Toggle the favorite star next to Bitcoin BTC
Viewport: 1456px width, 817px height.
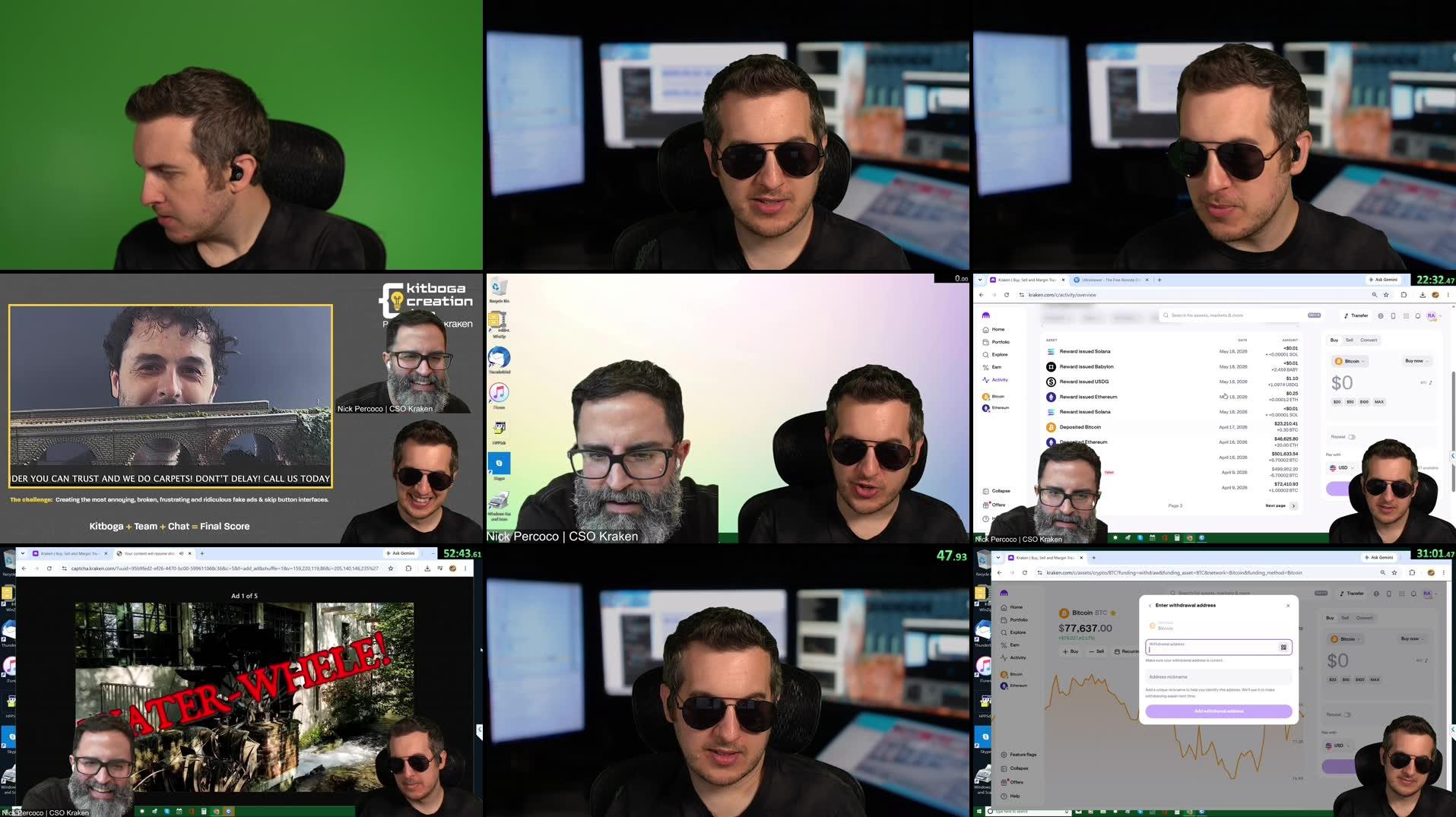[1113, 613]
